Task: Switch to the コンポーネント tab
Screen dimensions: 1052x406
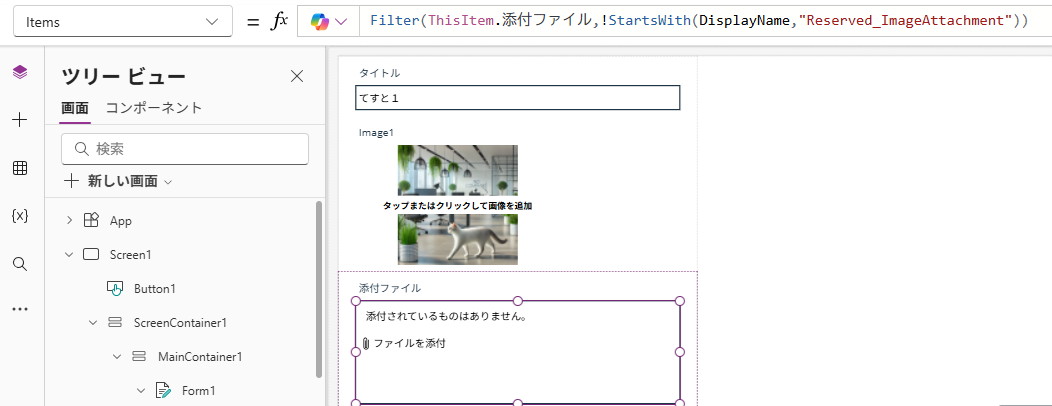Action: tap(154, 108)
